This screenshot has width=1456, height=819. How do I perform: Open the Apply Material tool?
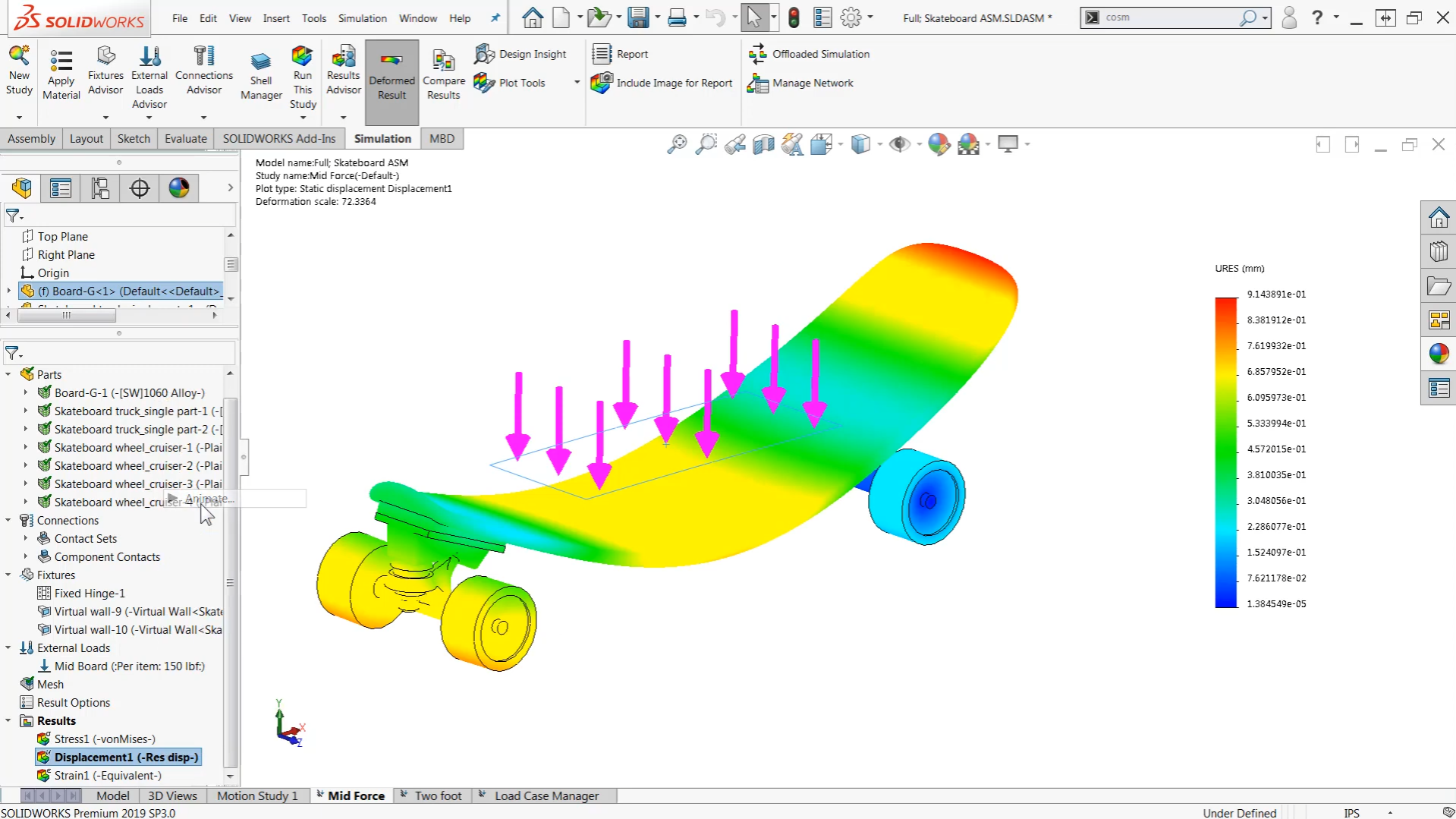coord(61,74)
